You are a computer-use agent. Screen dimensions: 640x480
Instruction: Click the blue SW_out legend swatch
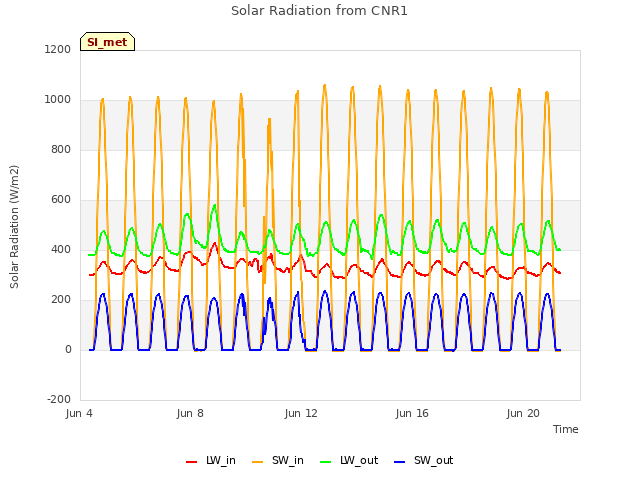pyautogui.click(x=400, y=462)
